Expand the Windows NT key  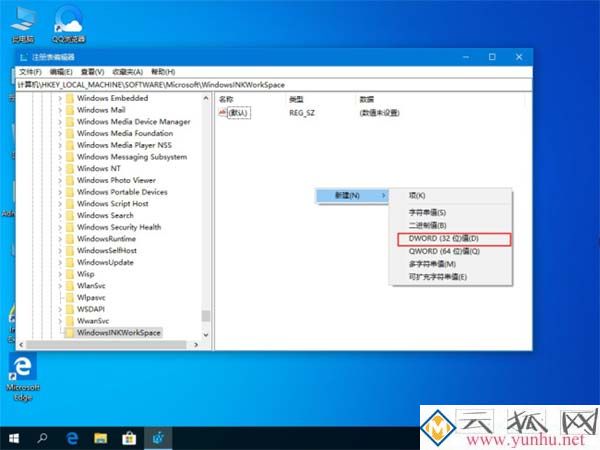[x=60, y=169]
